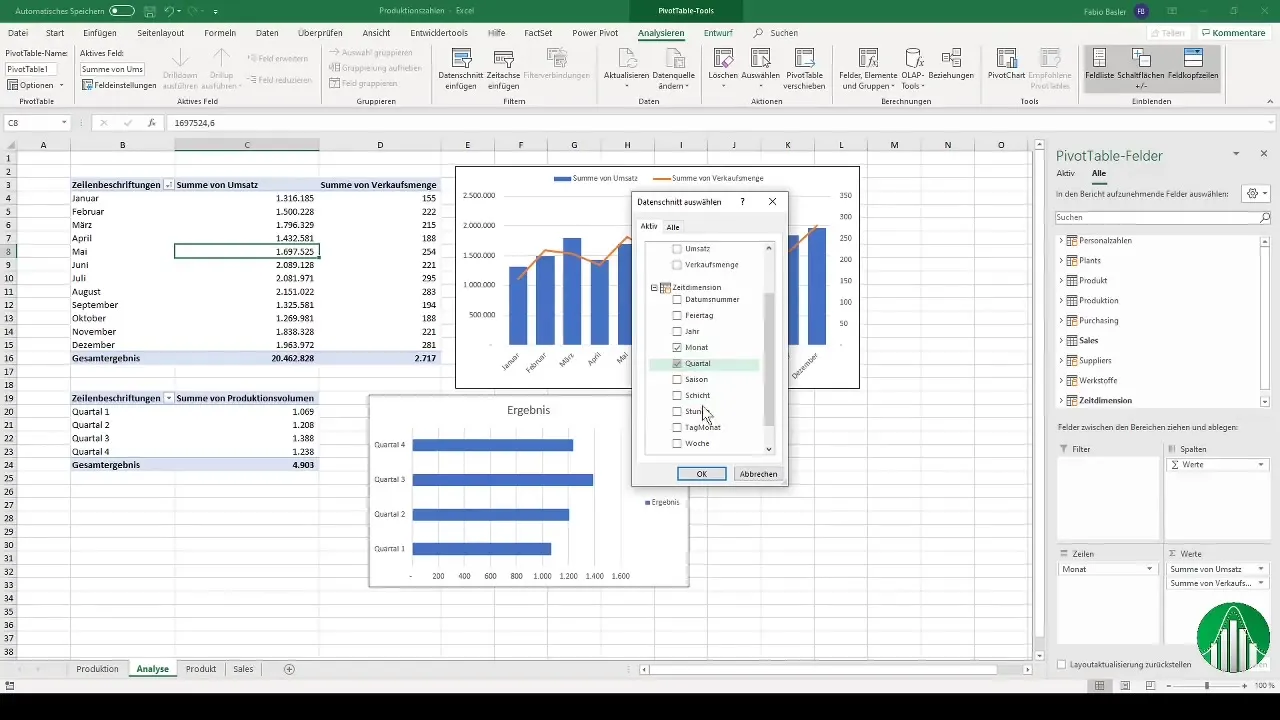Image resolution: width=1280 pixels, height=720 pixels.
Task: Check the Jahr checkbox
Action: 677,331
